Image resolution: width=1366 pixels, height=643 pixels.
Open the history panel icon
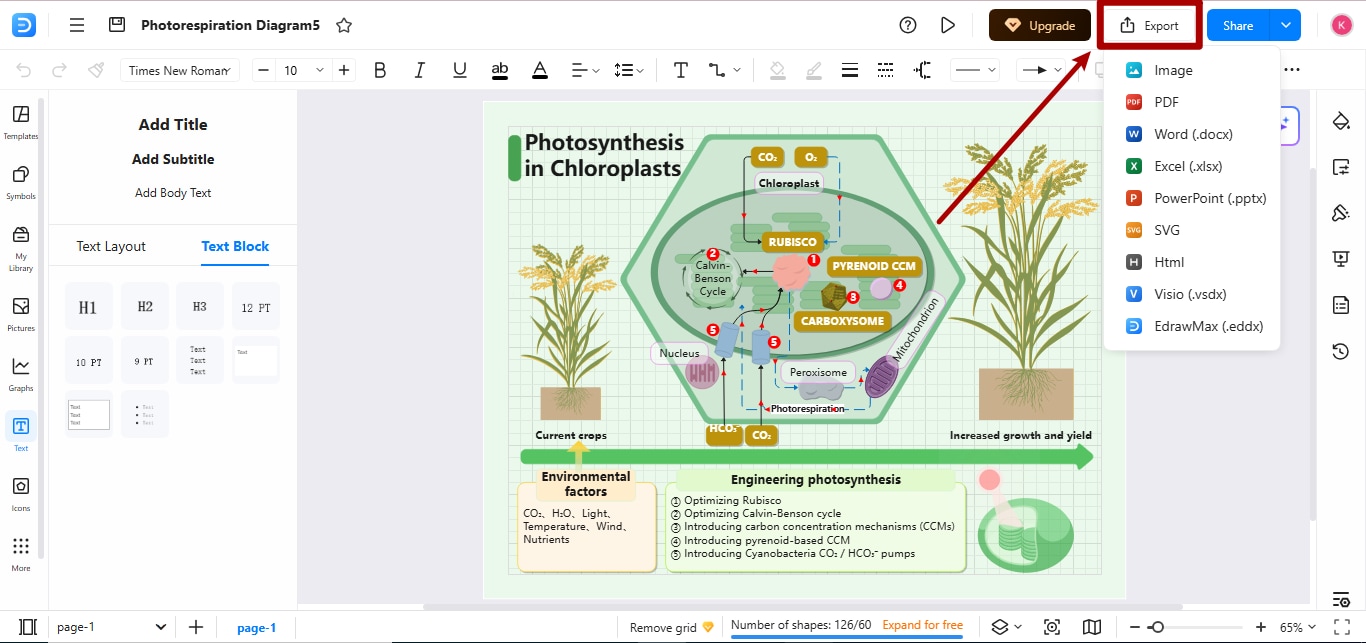click(x=1341, y=351)
